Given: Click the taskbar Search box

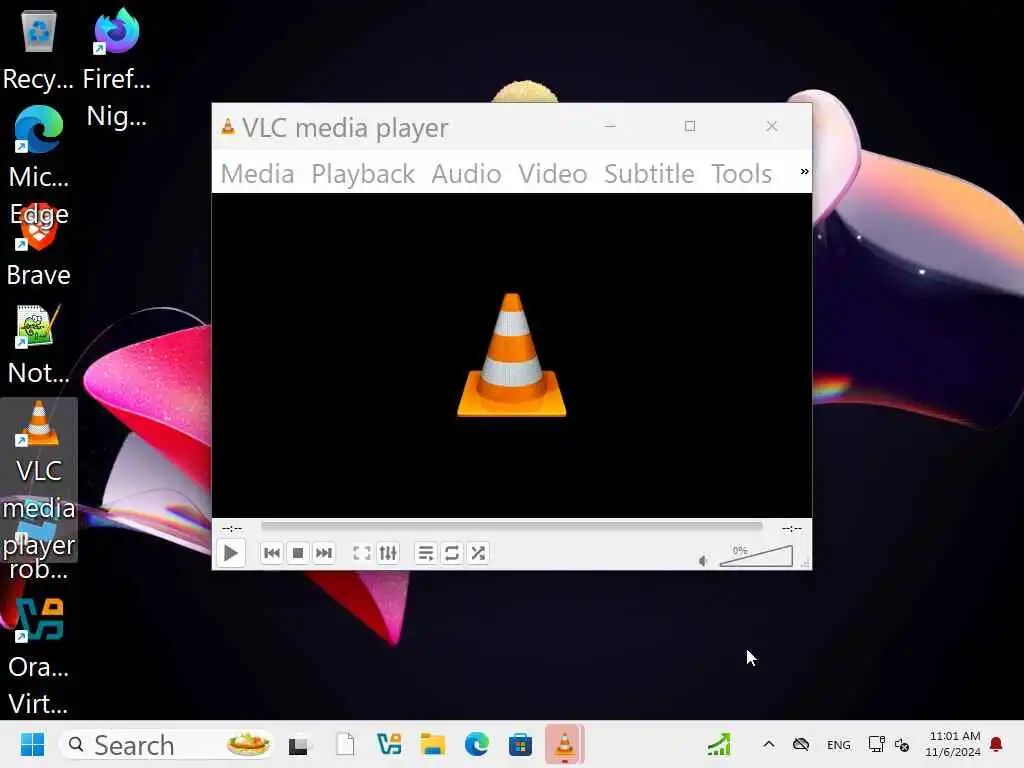Looking at the screenshot, I should coord(166,744).
